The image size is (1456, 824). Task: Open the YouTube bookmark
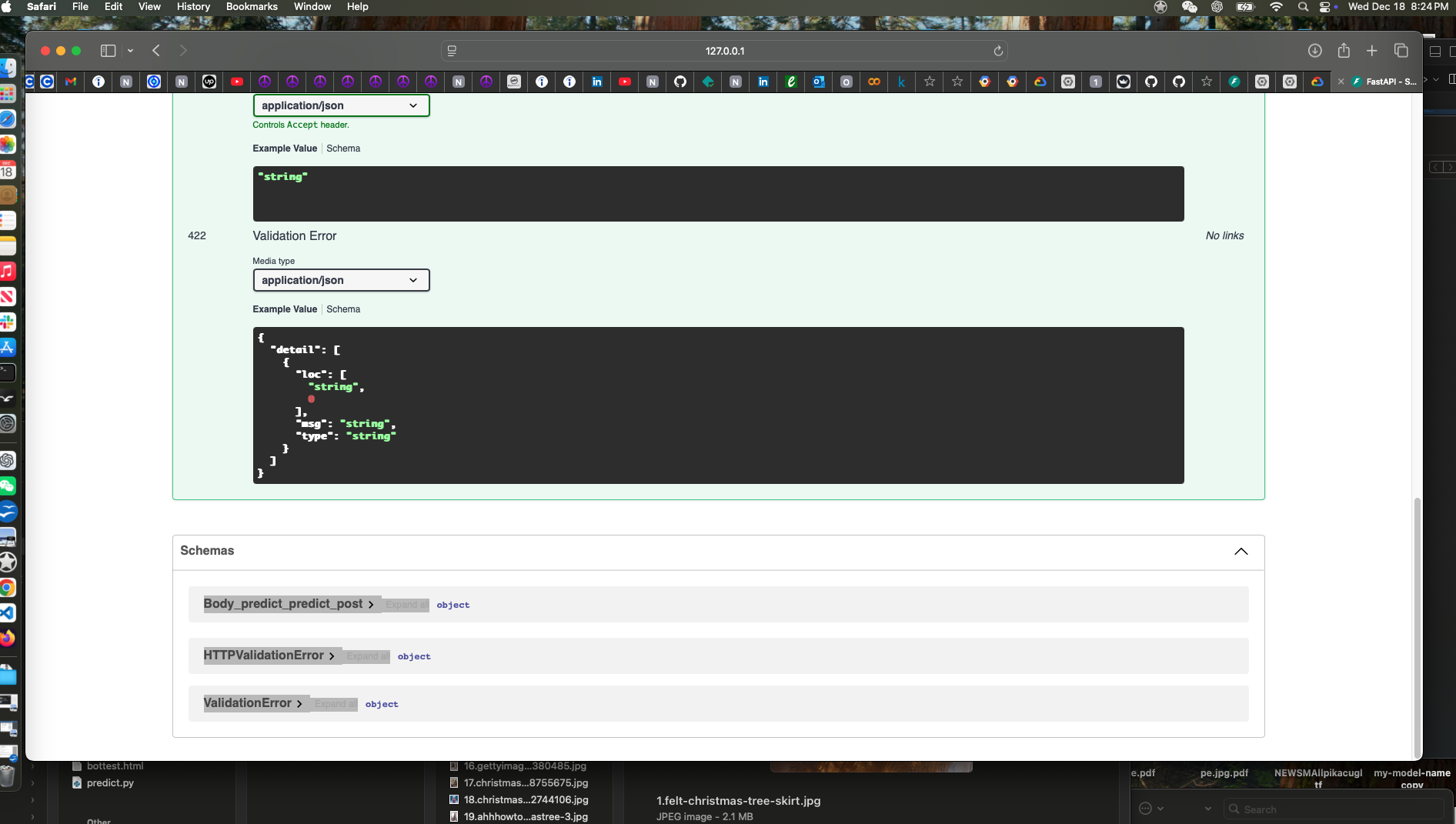237,82
